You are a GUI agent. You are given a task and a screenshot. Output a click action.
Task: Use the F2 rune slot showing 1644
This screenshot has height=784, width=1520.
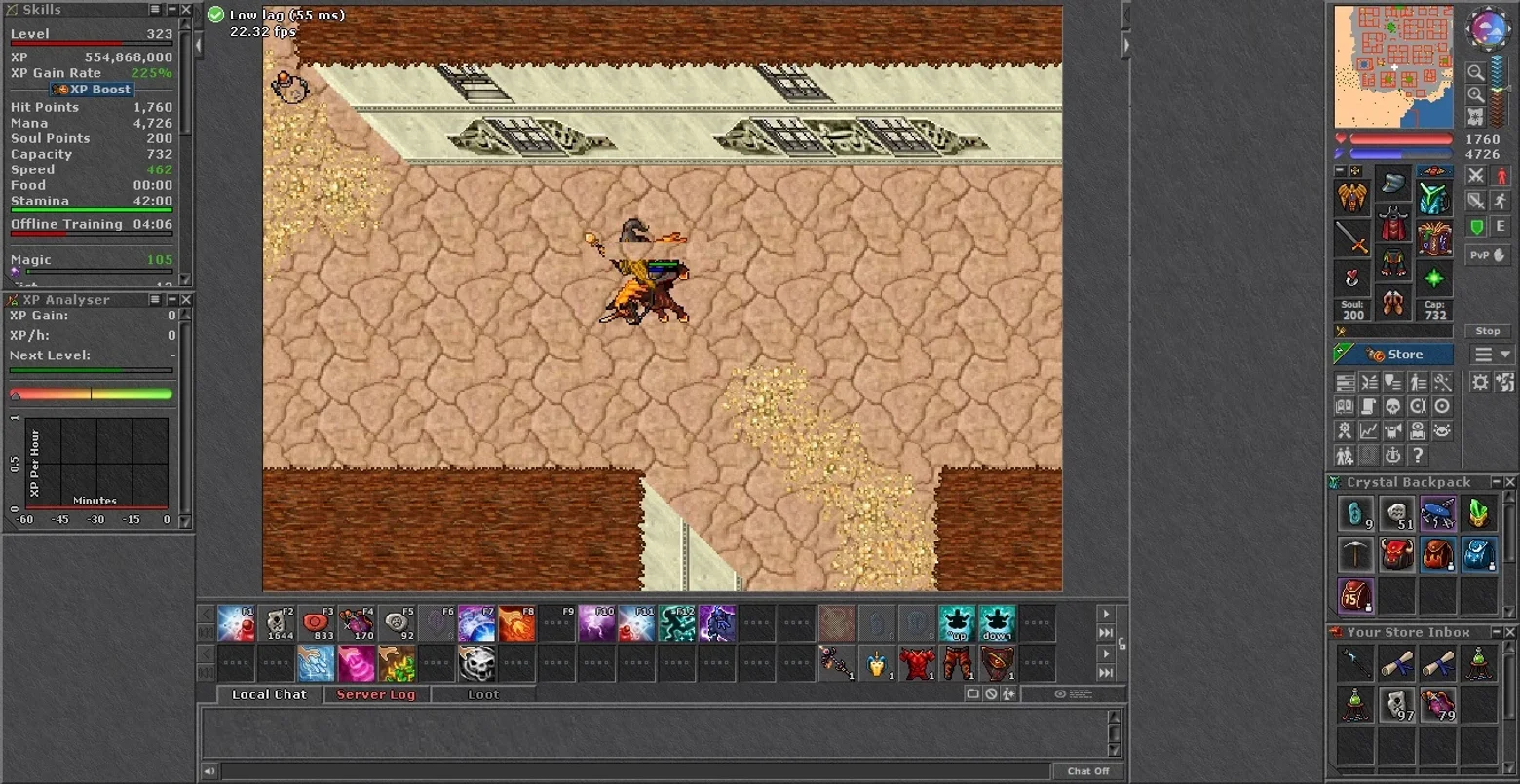(x=277, y=623)
